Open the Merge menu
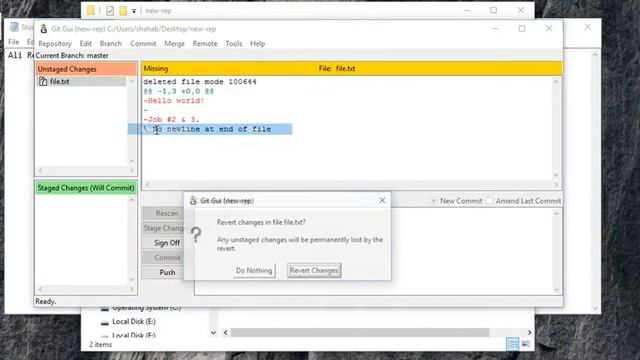The image size is (640, 360). (x=174, y=43)
